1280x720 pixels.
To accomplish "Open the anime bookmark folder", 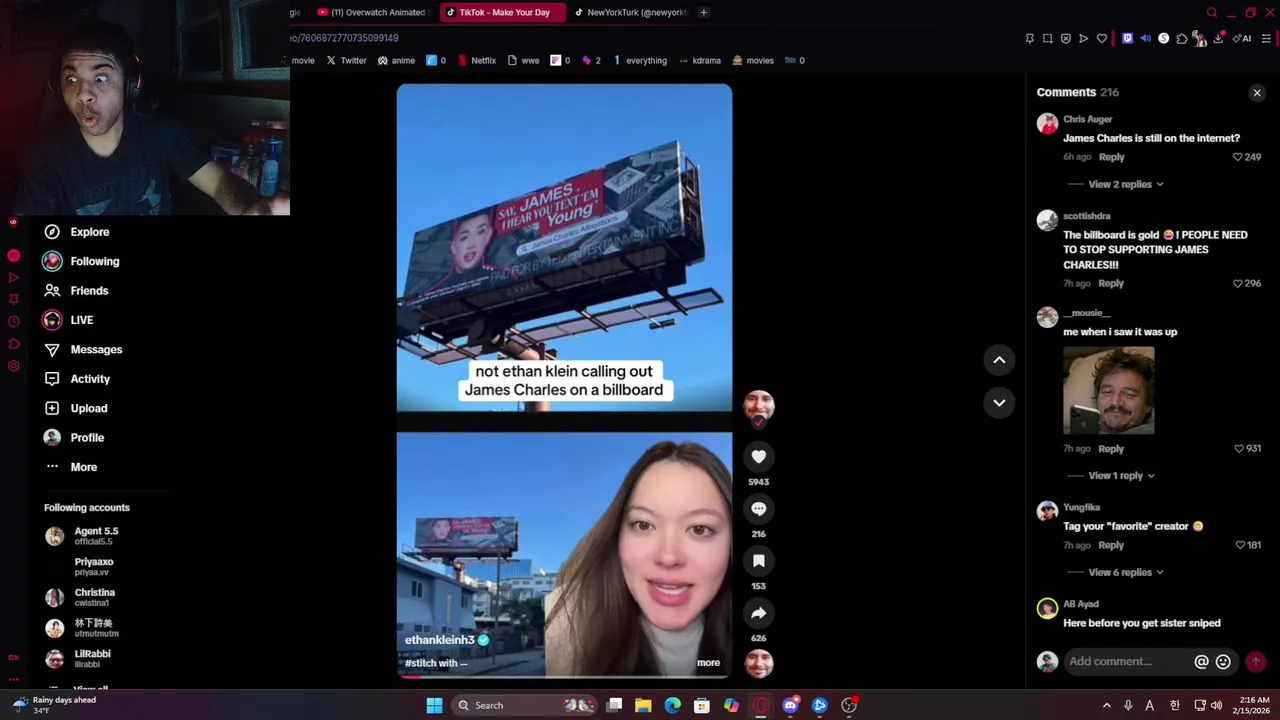I will pyautogui.click(x=396, y=60).
